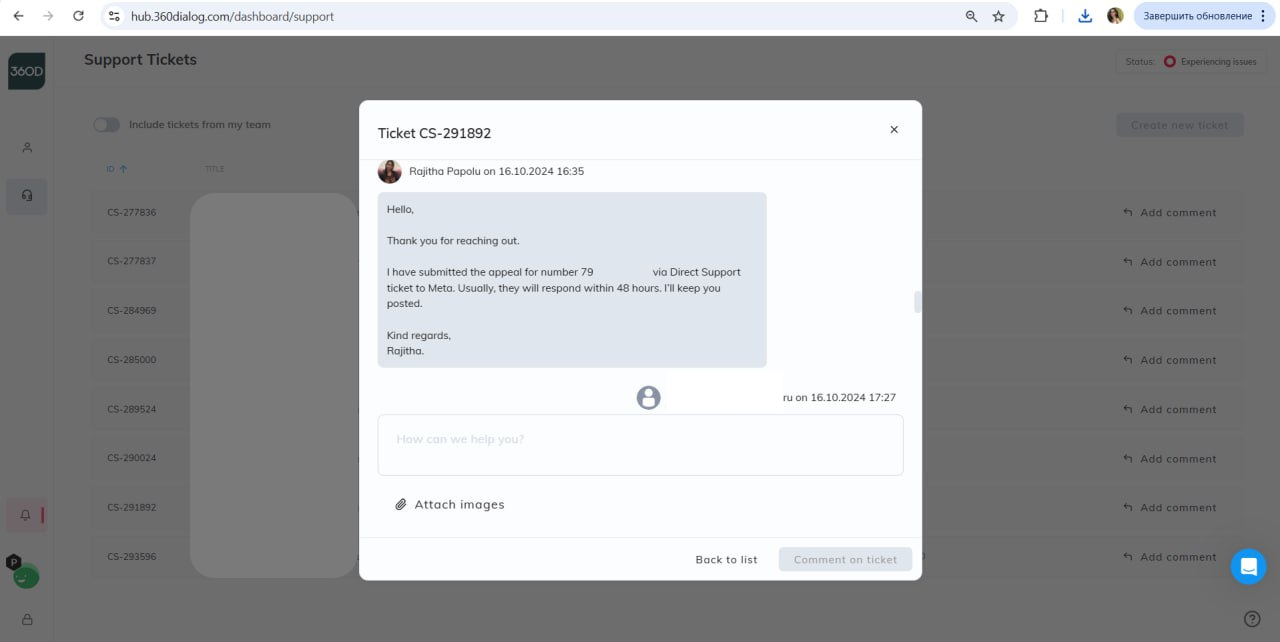Click the How can we help you field
This screenshot has width=1280, height=642.
point(640,444)
